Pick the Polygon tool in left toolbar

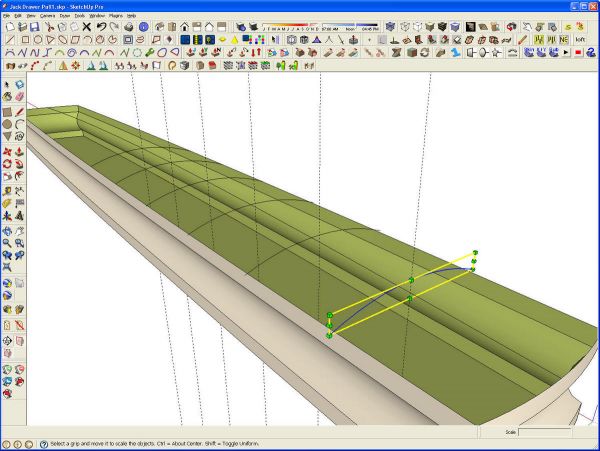tap(7, 136)
